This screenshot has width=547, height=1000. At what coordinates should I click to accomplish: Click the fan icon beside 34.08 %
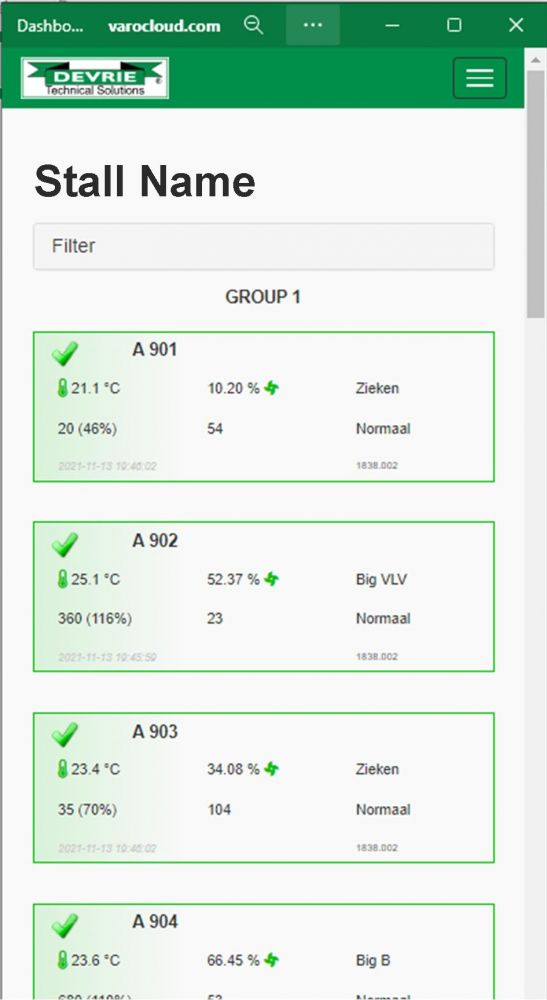tap(272, 769)
